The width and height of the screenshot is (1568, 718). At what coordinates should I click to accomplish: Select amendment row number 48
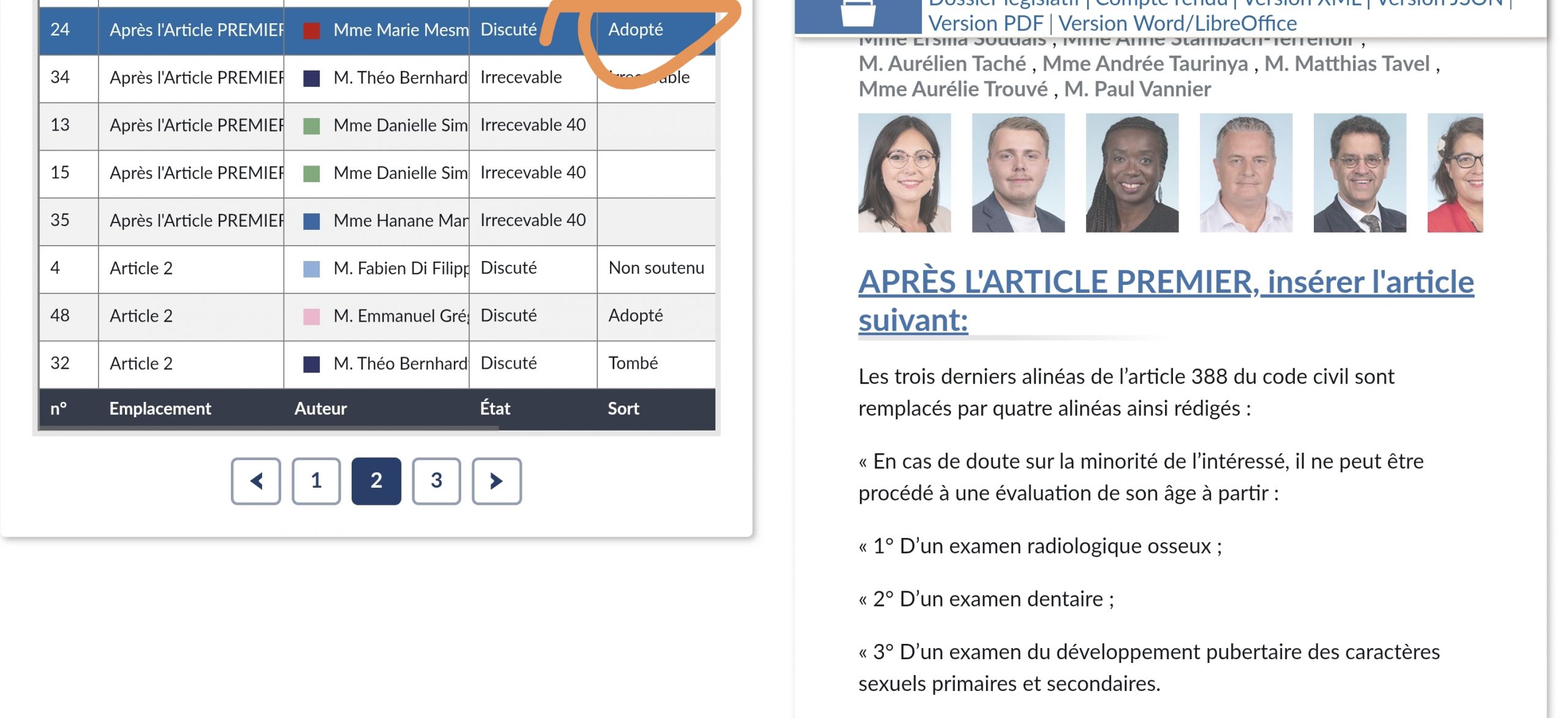(60, 316)
